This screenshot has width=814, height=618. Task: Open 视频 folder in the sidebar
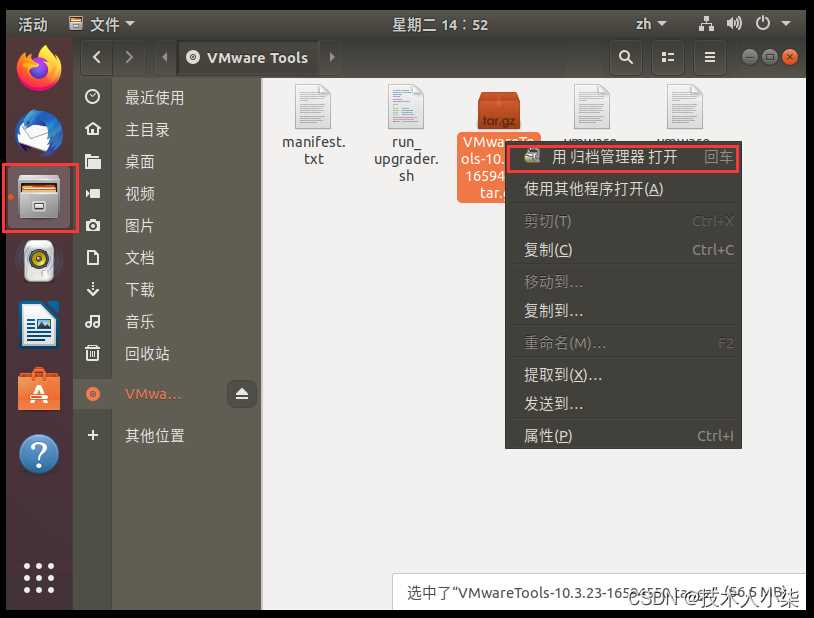click(168, 194)
